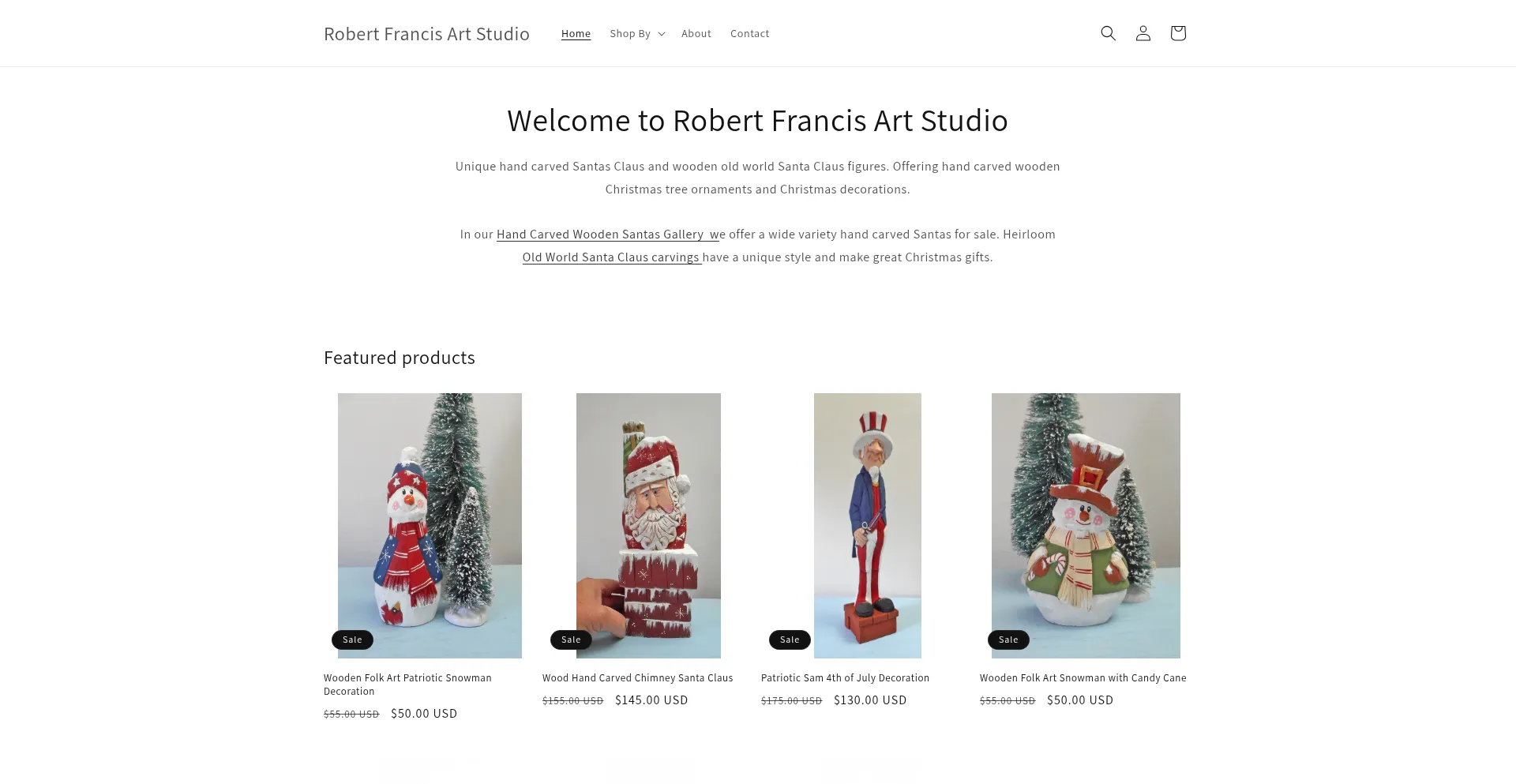Open the Contact page menu item
Screen dimensions: 1516x784
pyautogui.click(x=749, y=33)
